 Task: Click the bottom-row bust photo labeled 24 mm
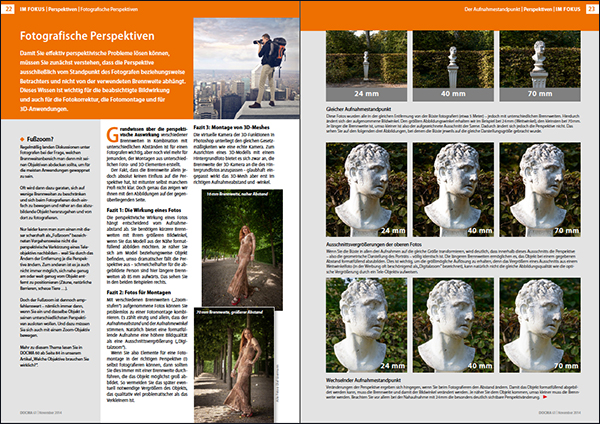click(x=366, y=325)
